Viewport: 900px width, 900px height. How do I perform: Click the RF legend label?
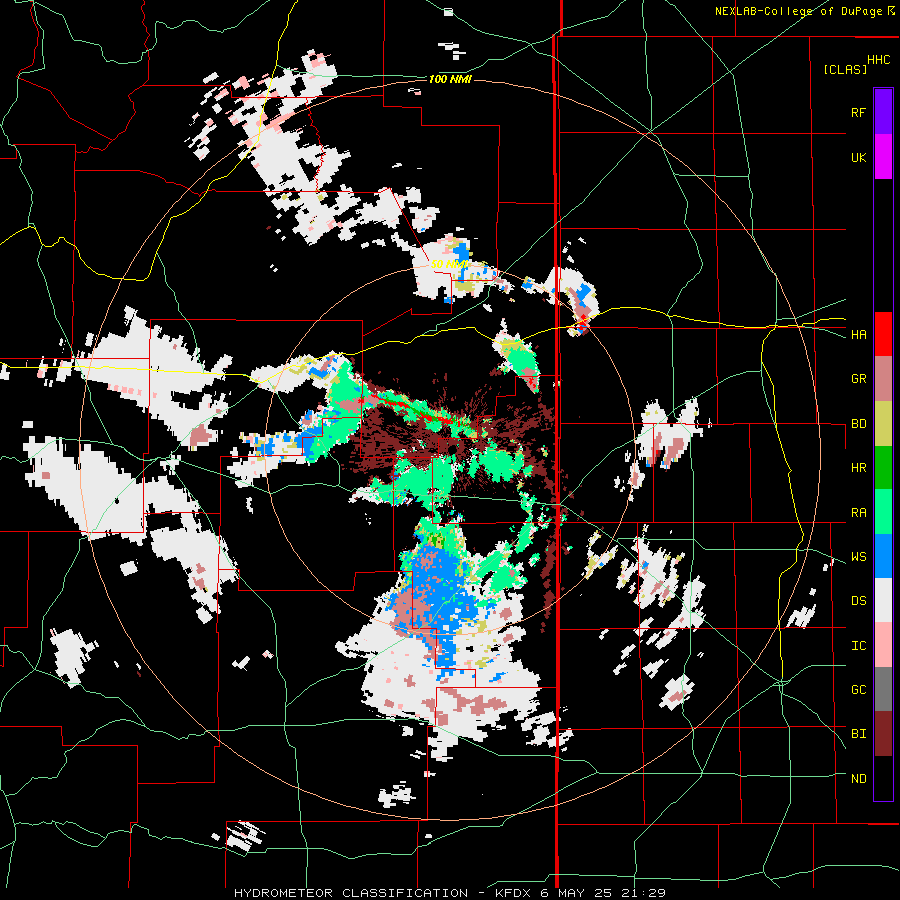pos(858,113)
